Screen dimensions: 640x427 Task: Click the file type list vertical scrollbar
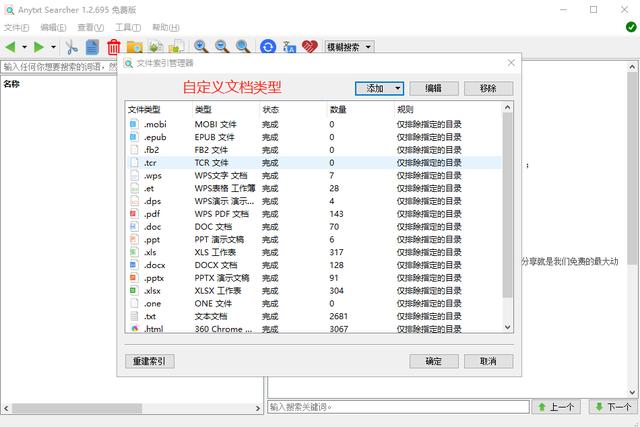click(507, 205)
